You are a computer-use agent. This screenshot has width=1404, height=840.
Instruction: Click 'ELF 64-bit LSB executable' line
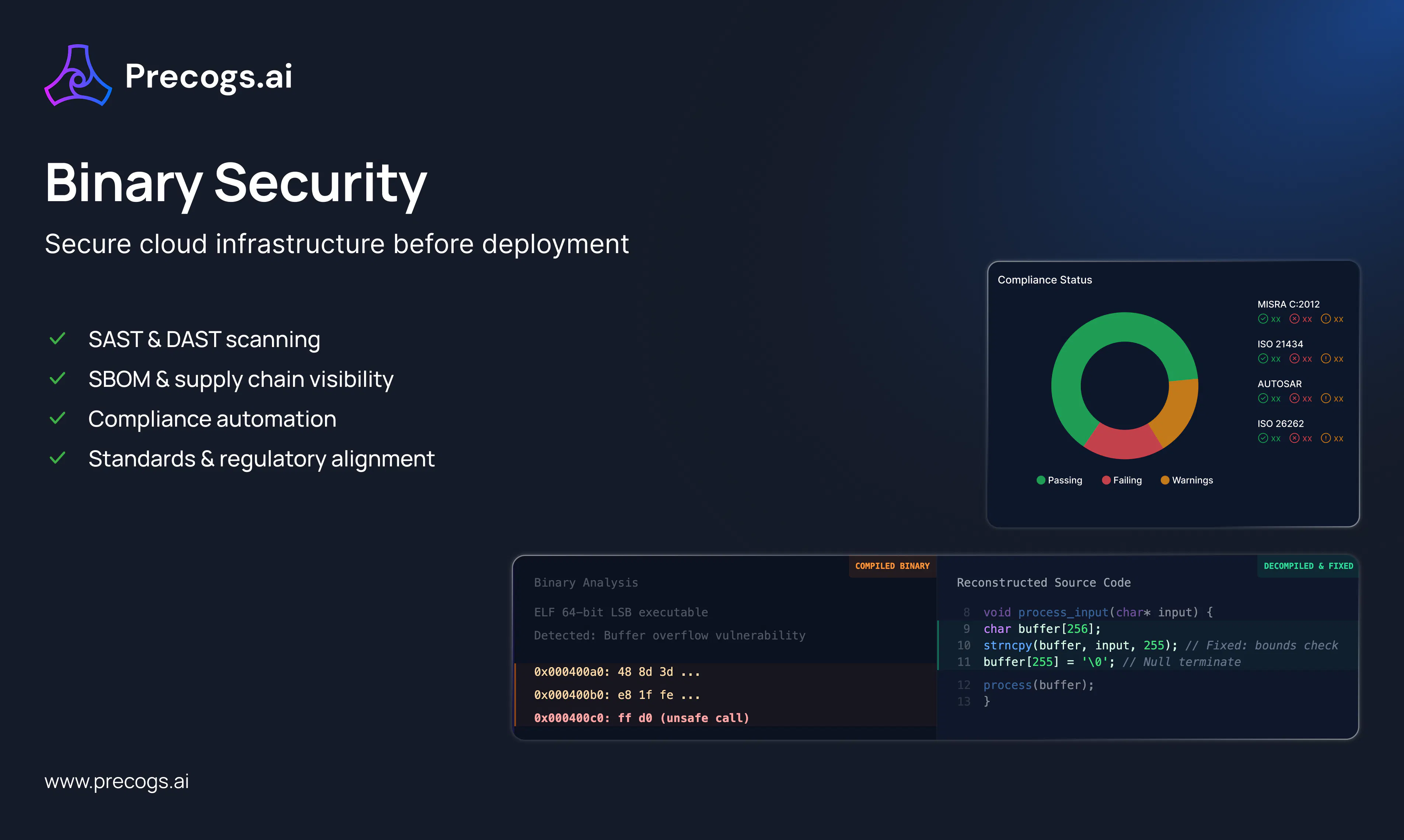click(x=621, y=612)
